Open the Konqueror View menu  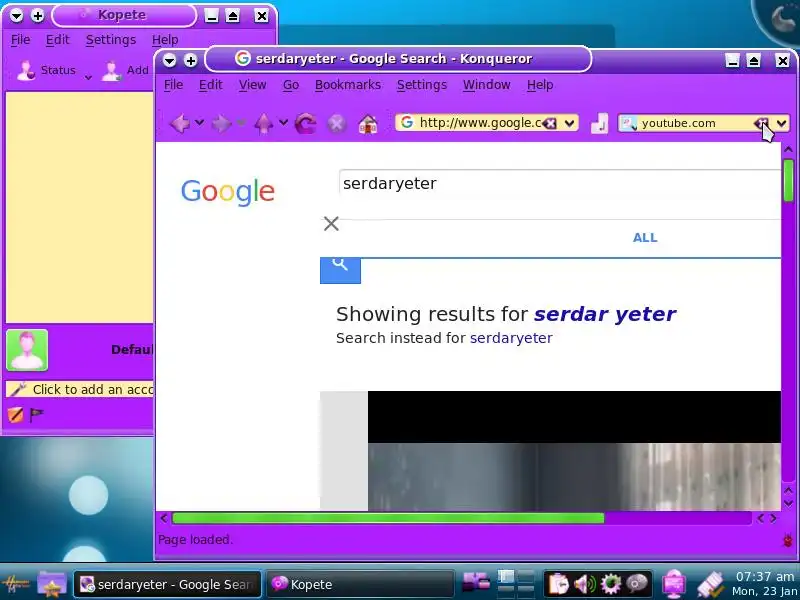tap(253, 85)
